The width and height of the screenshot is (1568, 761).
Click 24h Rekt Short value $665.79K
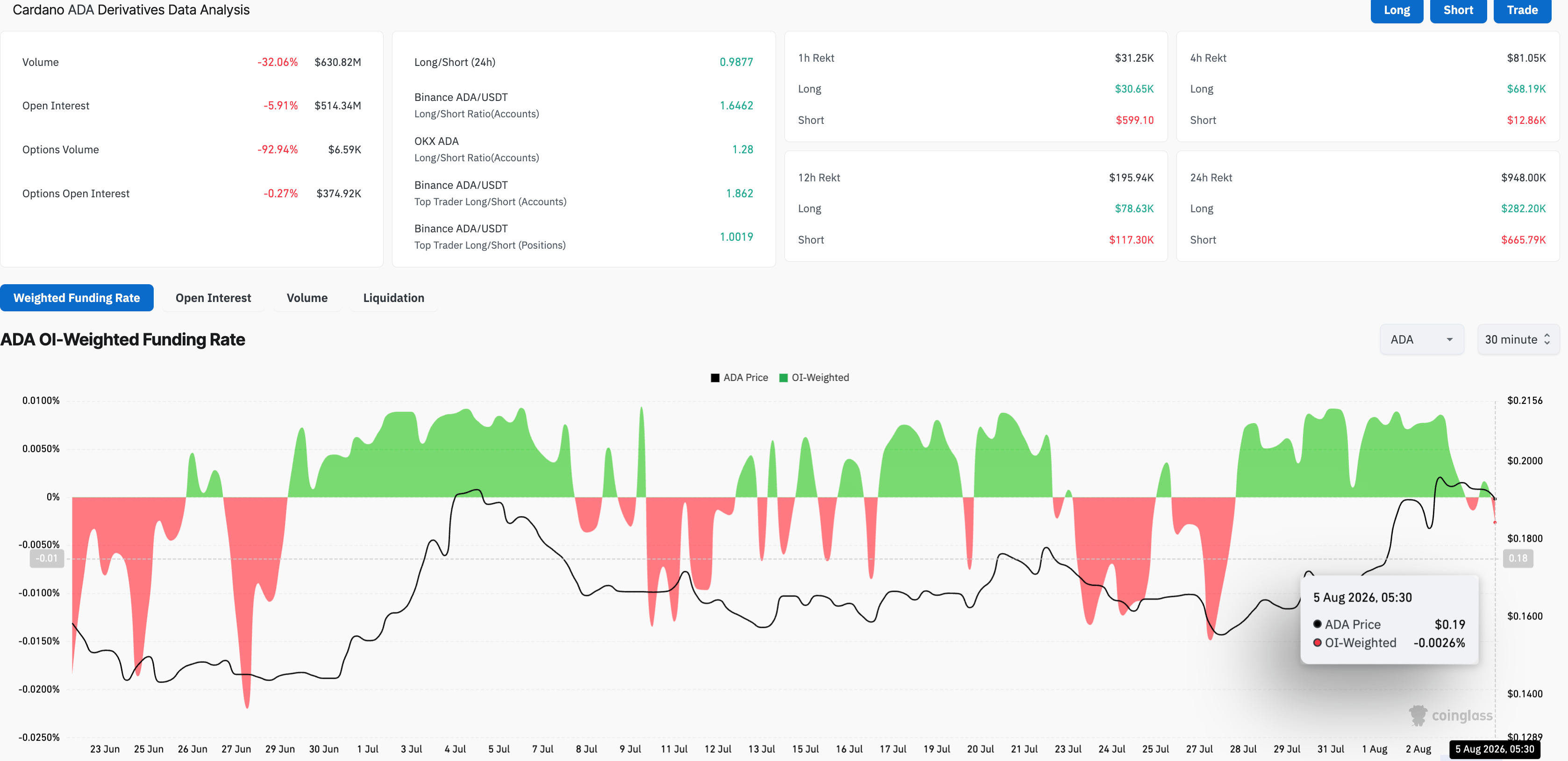1523,240
